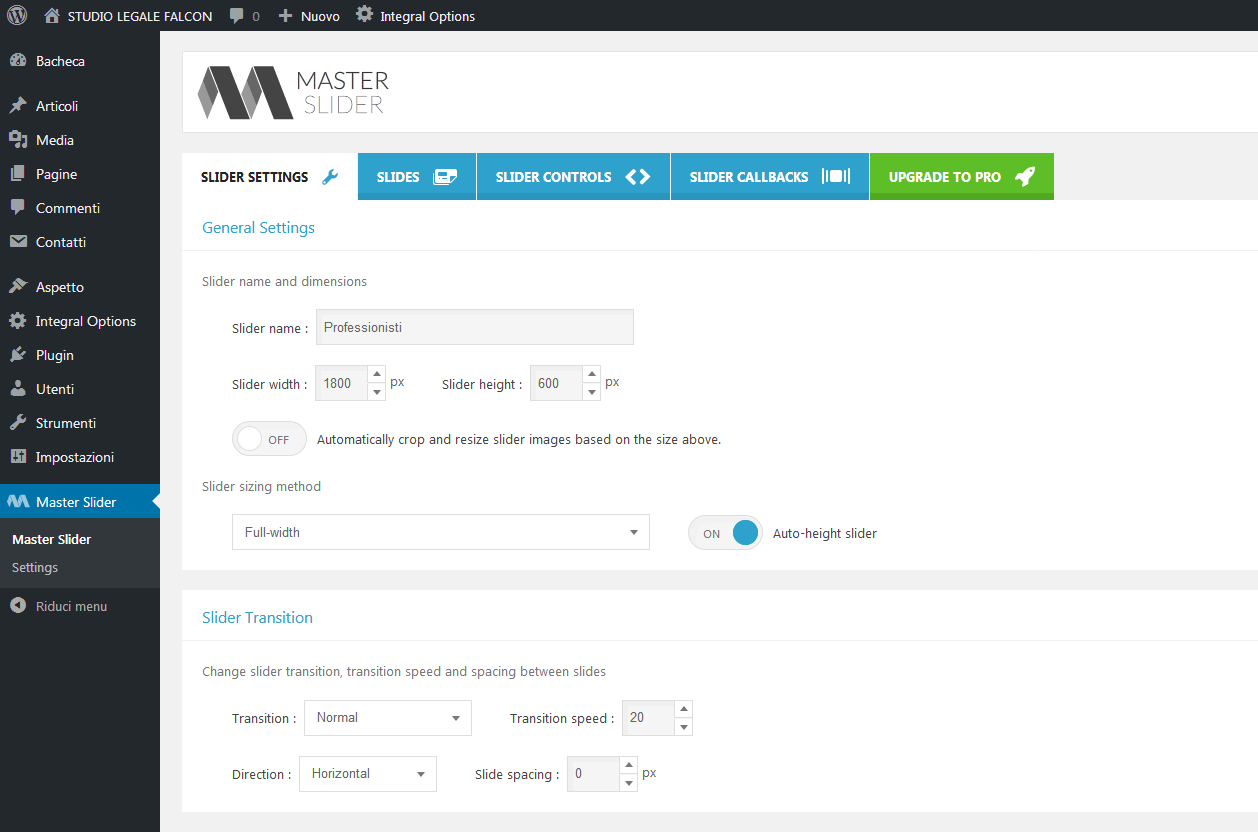
Task: Click the Bacheca dashboard icon
Action: click(x=18, y=61)
